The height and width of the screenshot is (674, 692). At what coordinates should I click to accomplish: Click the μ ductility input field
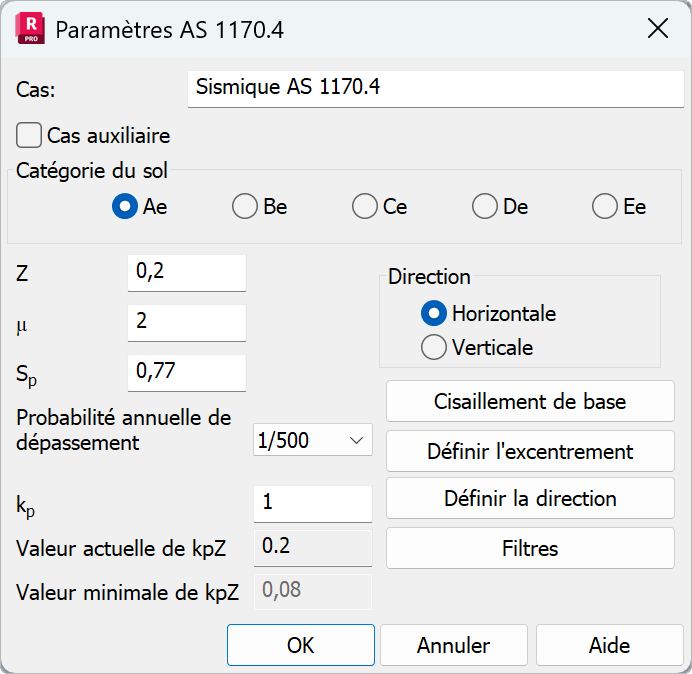(x=187, y=322)
